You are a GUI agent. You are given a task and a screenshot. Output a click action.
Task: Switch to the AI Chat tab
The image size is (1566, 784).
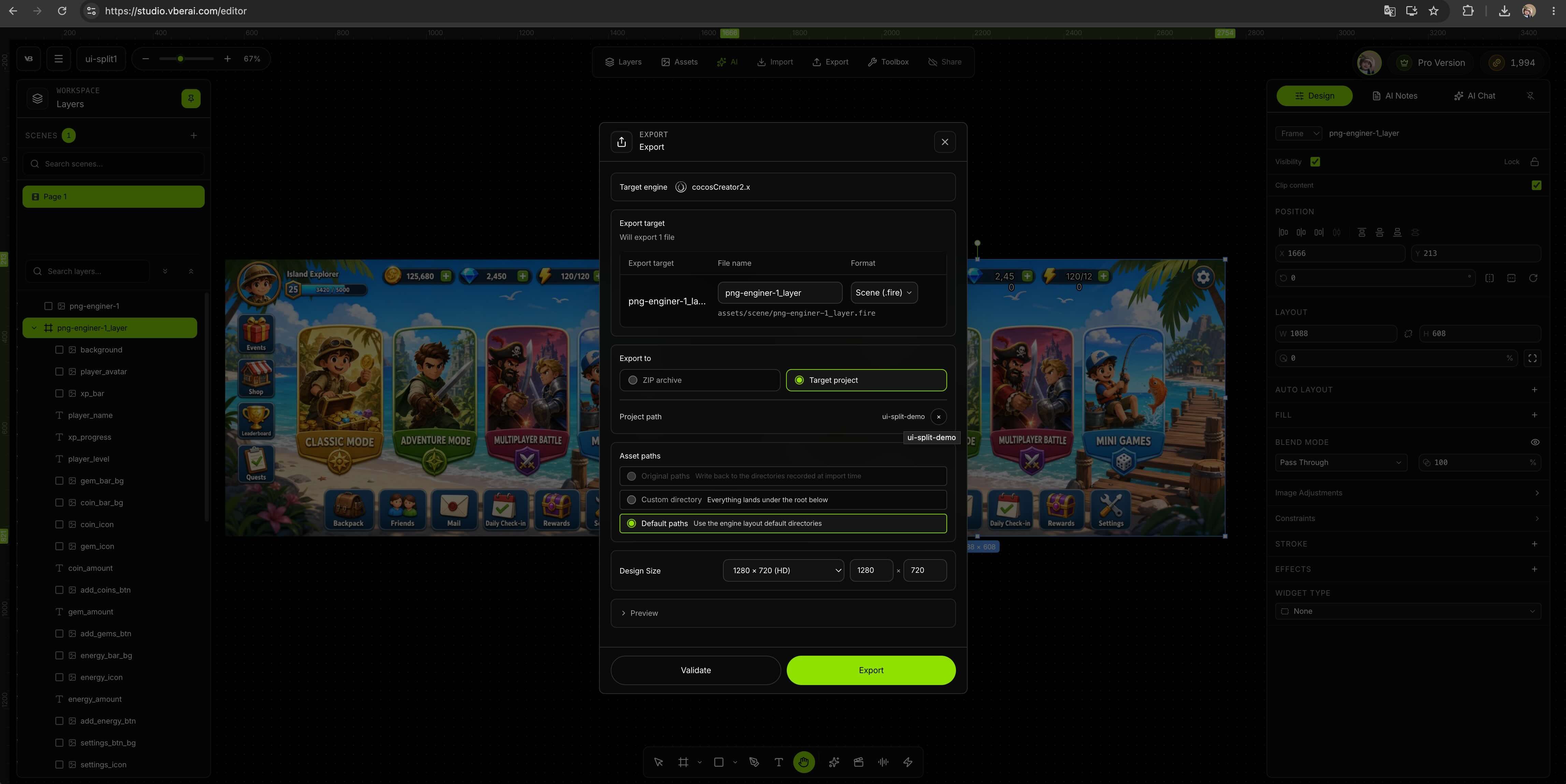pos(1475,96)
